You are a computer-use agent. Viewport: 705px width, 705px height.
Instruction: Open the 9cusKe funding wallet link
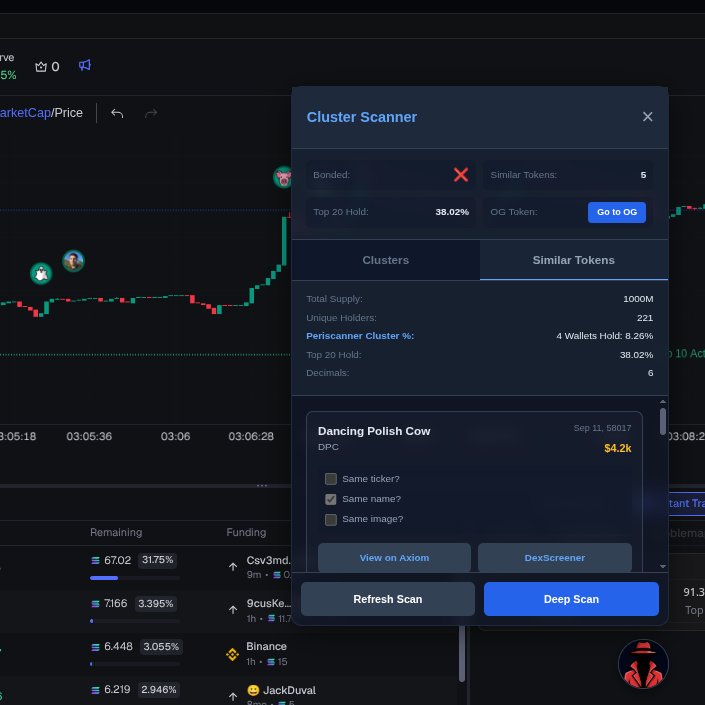(268, 603)
